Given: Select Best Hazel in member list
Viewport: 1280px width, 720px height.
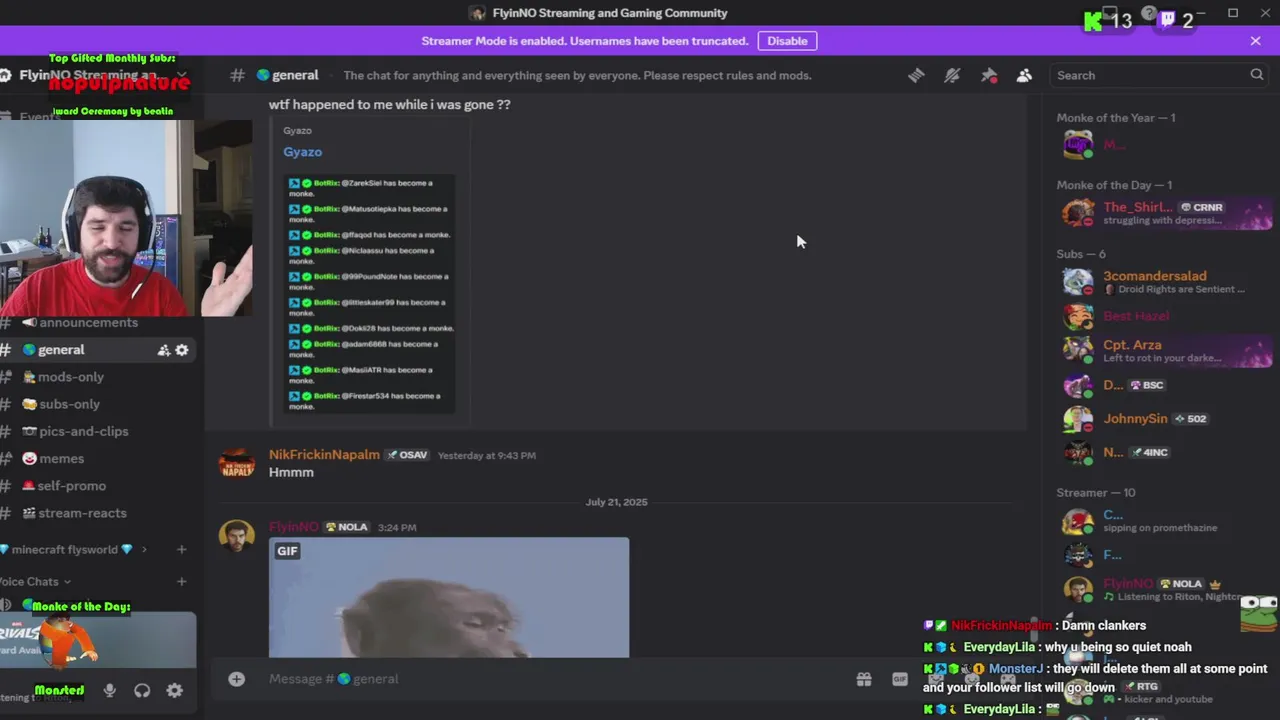Looking at the screenshot, I should pyautogui.click(x=1165, y=316).
